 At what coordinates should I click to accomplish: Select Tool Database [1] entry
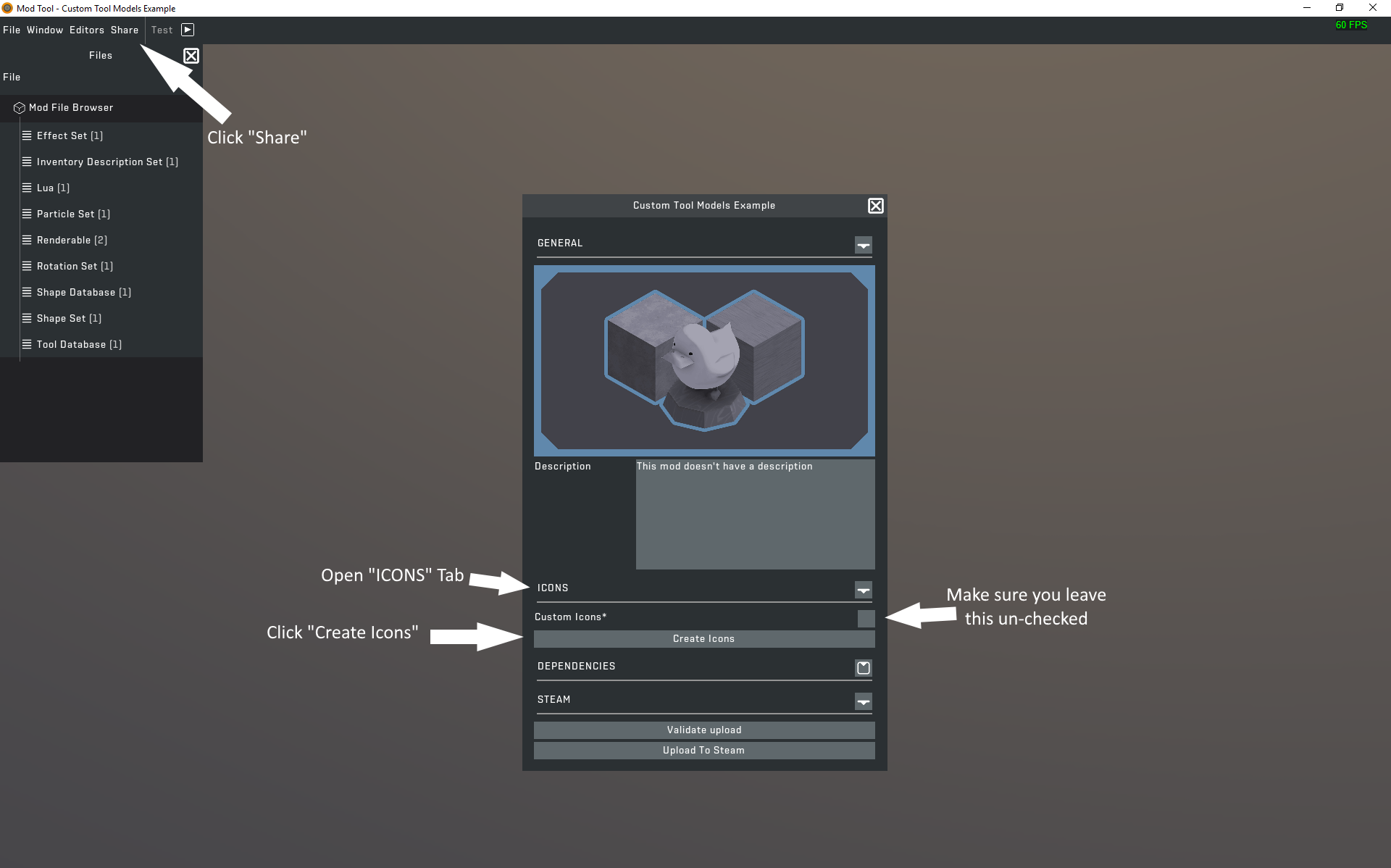tap(79, 344)
